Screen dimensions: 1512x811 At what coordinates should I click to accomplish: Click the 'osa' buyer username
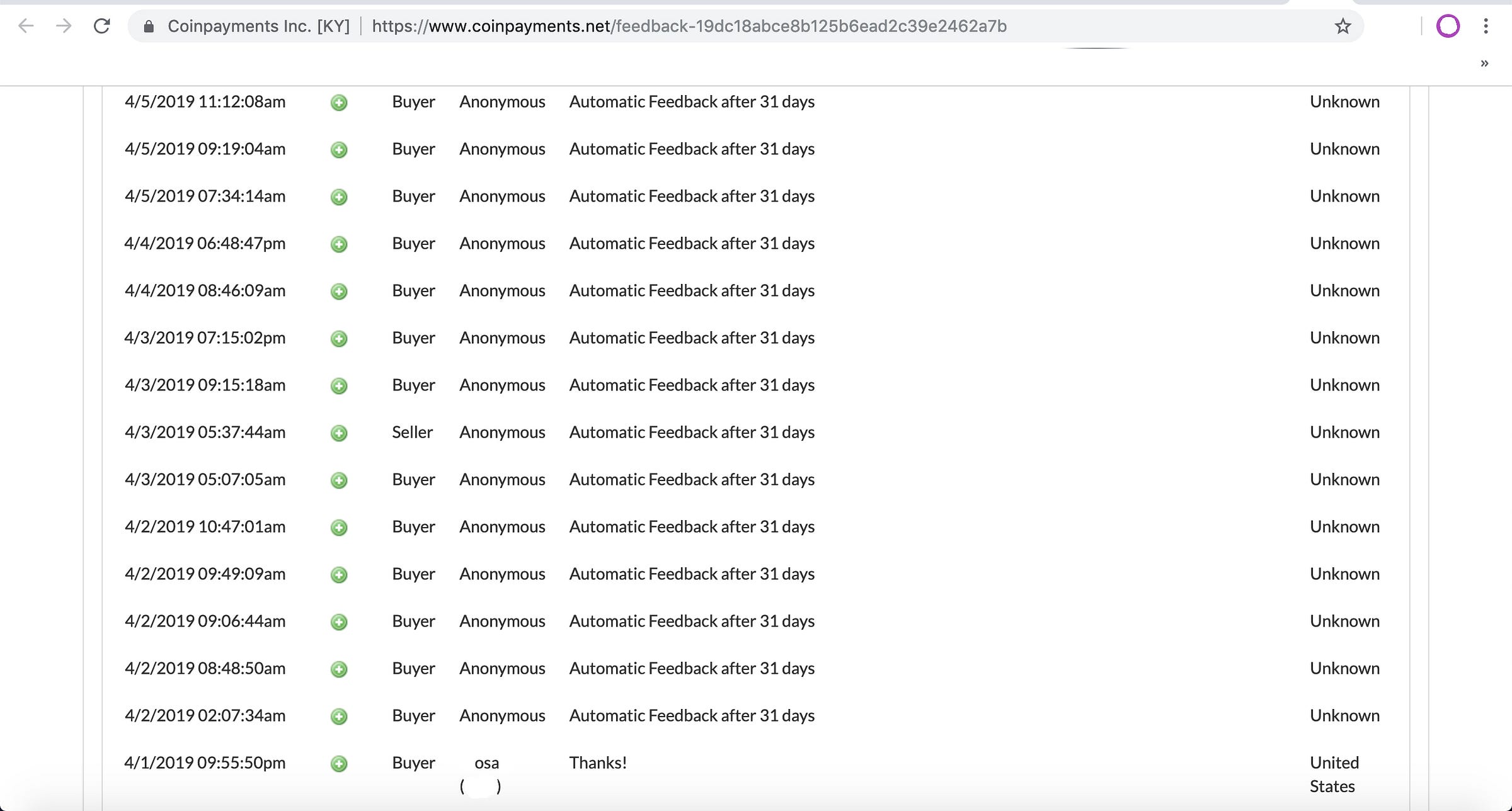click(x=486, y=763)
